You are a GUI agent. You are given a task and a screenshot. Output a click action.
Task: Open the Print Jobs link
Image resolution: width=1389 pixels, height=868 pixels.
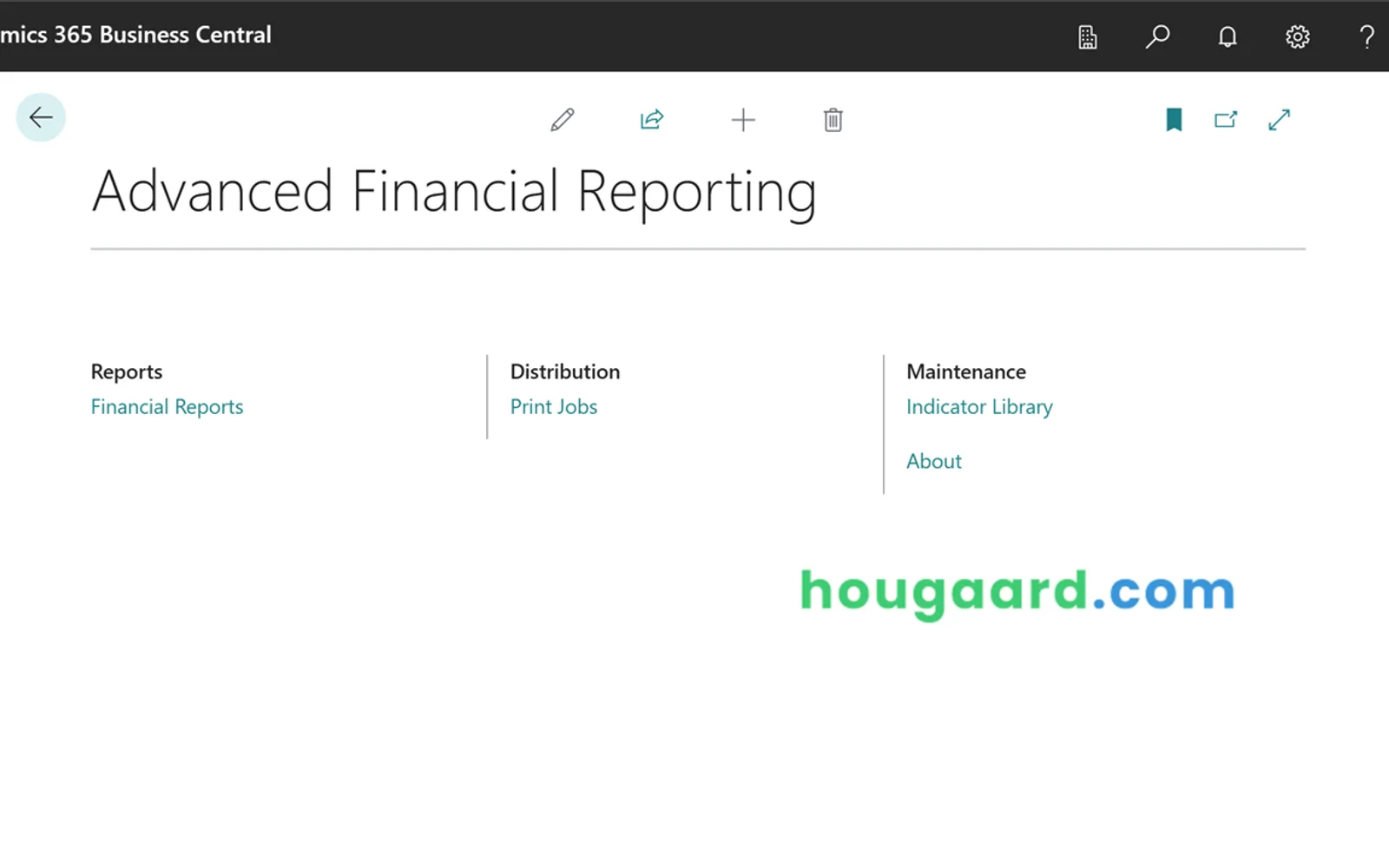(554, 407)
